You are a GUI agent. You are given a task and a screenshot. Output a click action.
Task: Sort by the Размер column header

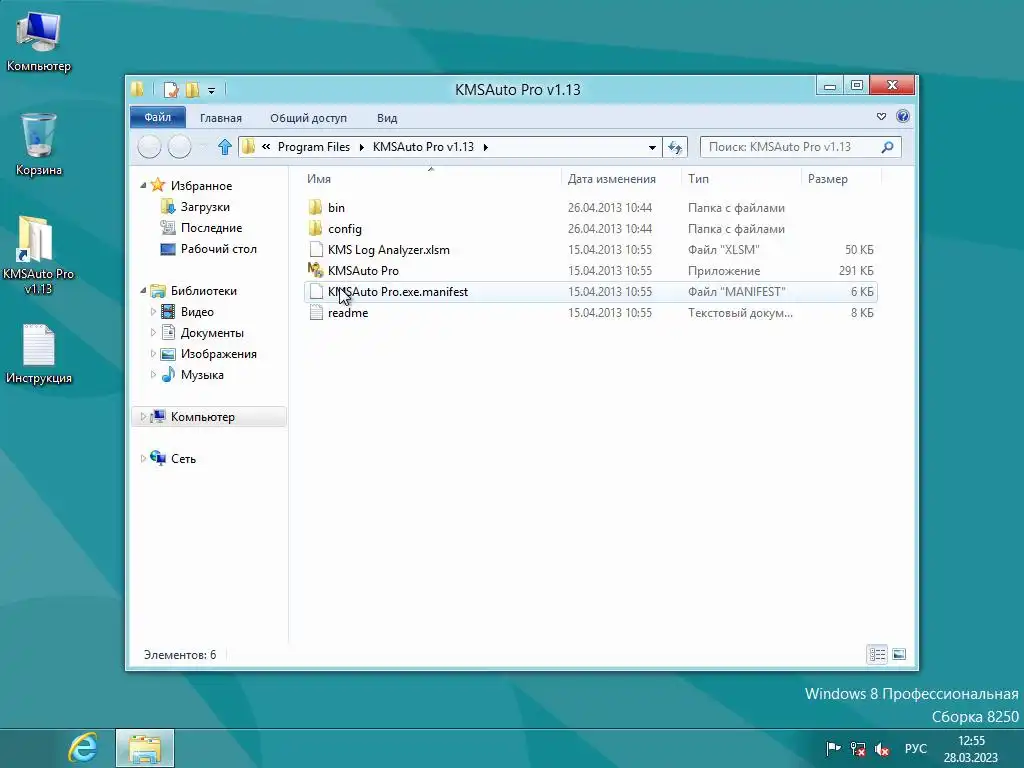pos(827,179)
